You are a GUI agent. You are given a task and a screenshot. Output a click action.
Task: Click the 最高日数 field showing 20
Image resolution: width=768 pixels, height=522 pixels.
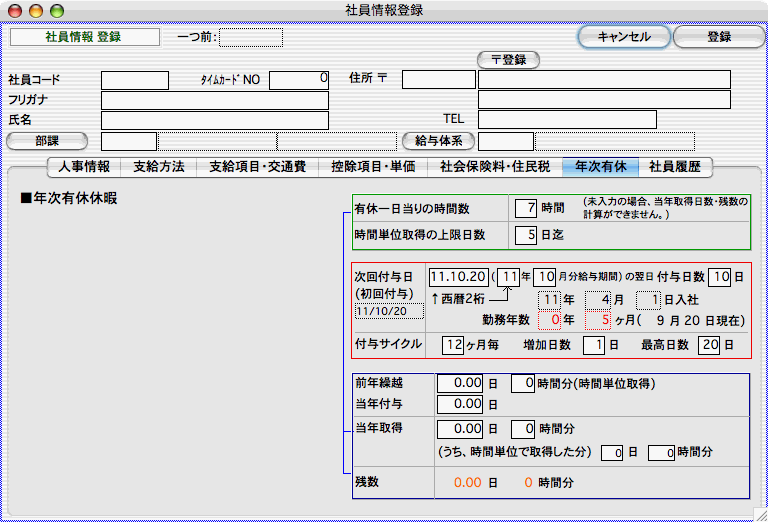pyautogui.click(x=709, y=345)
